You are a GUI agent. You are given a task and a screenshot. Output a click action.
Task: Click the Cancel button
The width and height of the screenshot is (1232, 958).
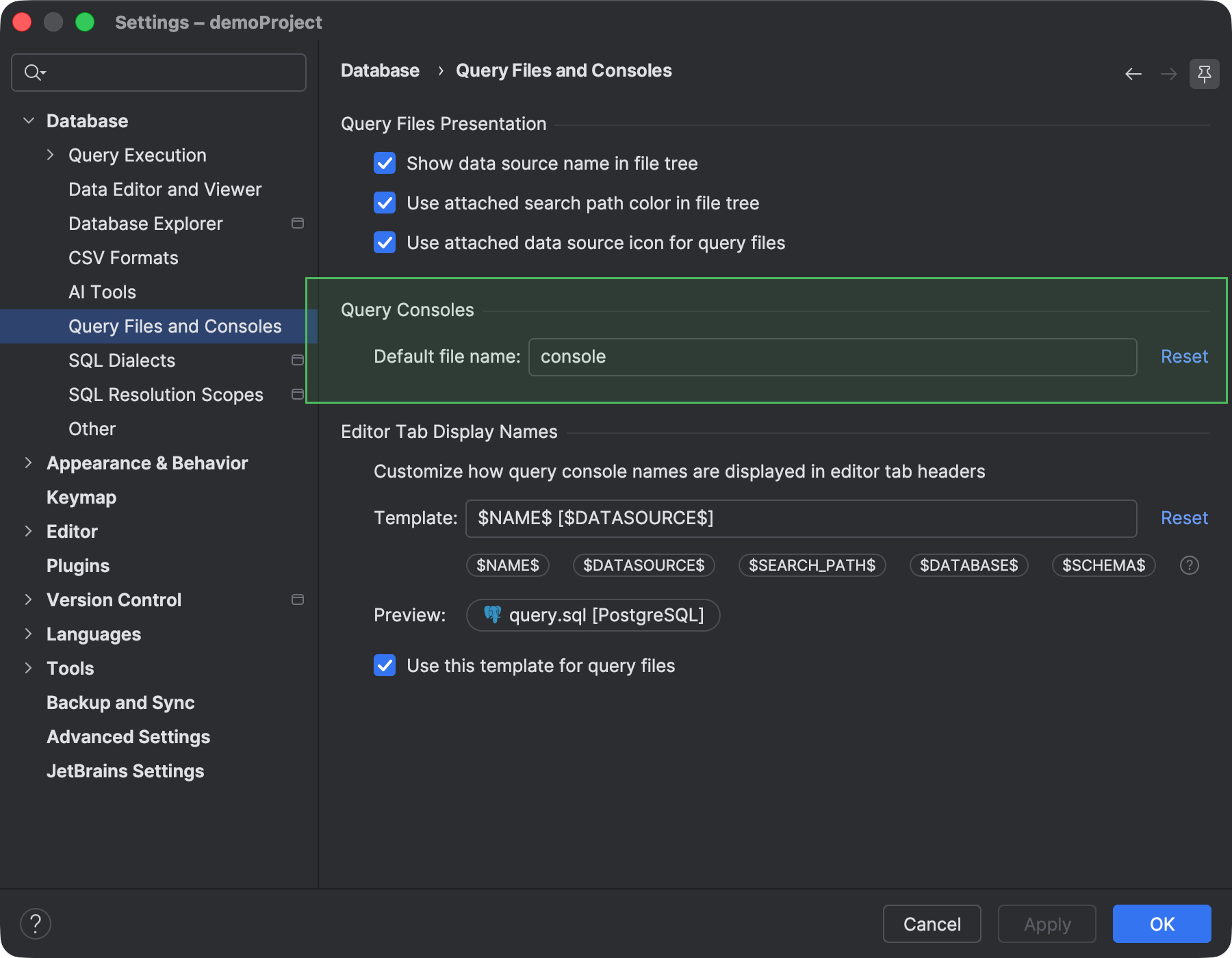coord(932,924)
